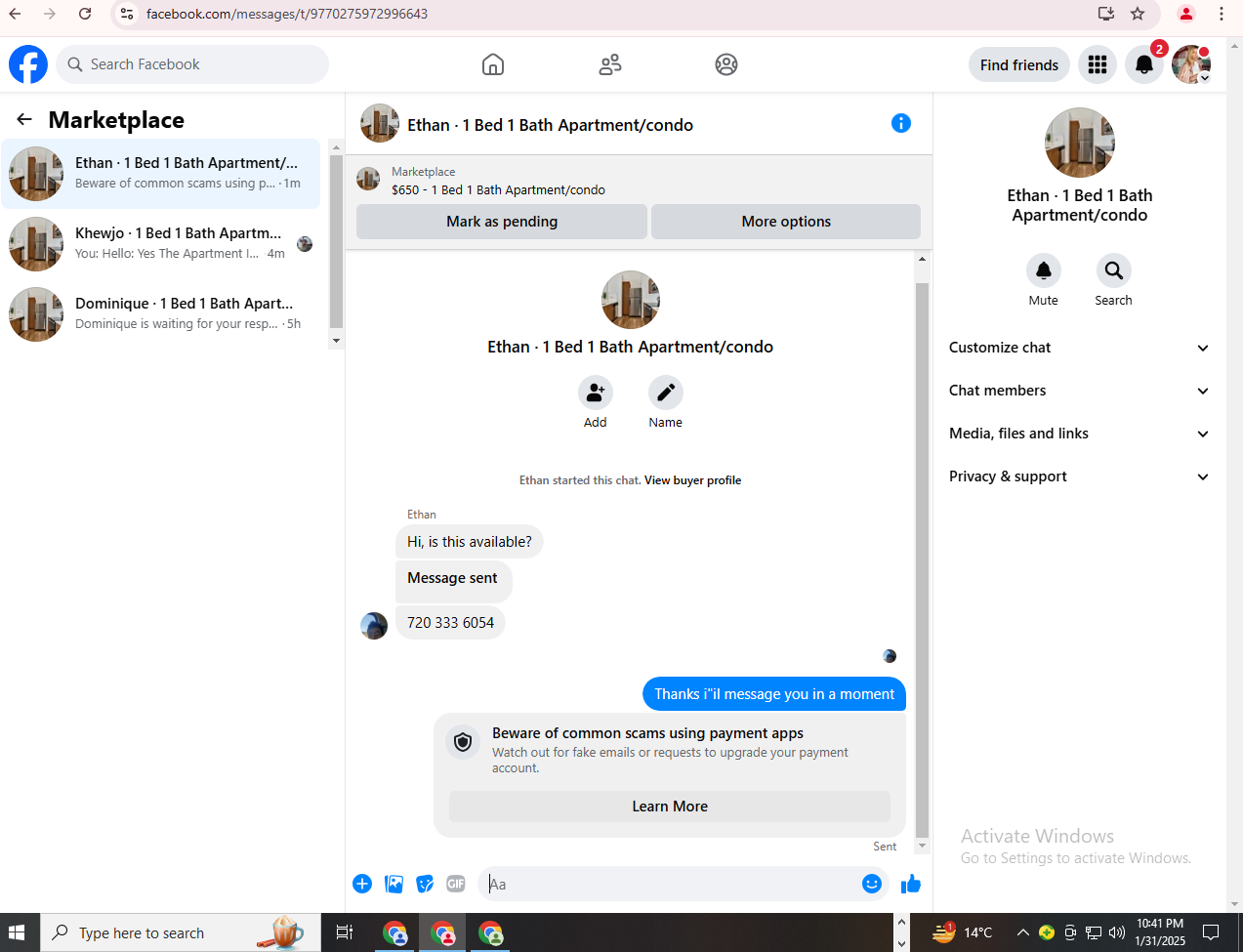This screenshot has width=1243, height=952.
Task: Open the Chrome three-dot menu
Action: [1222, 14]
